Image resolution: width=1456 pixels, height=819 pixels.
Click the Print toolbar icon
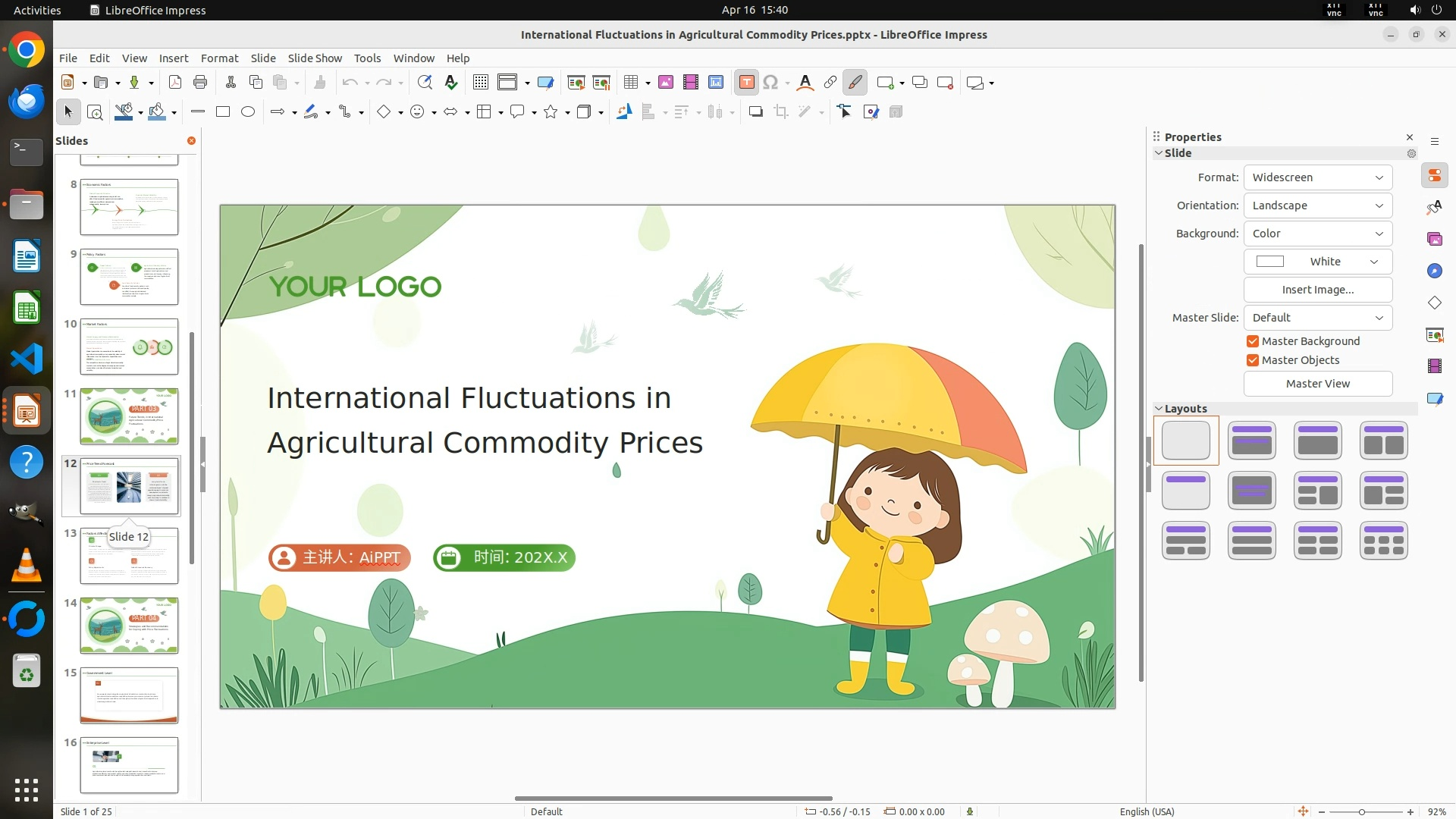pos(200,83)
